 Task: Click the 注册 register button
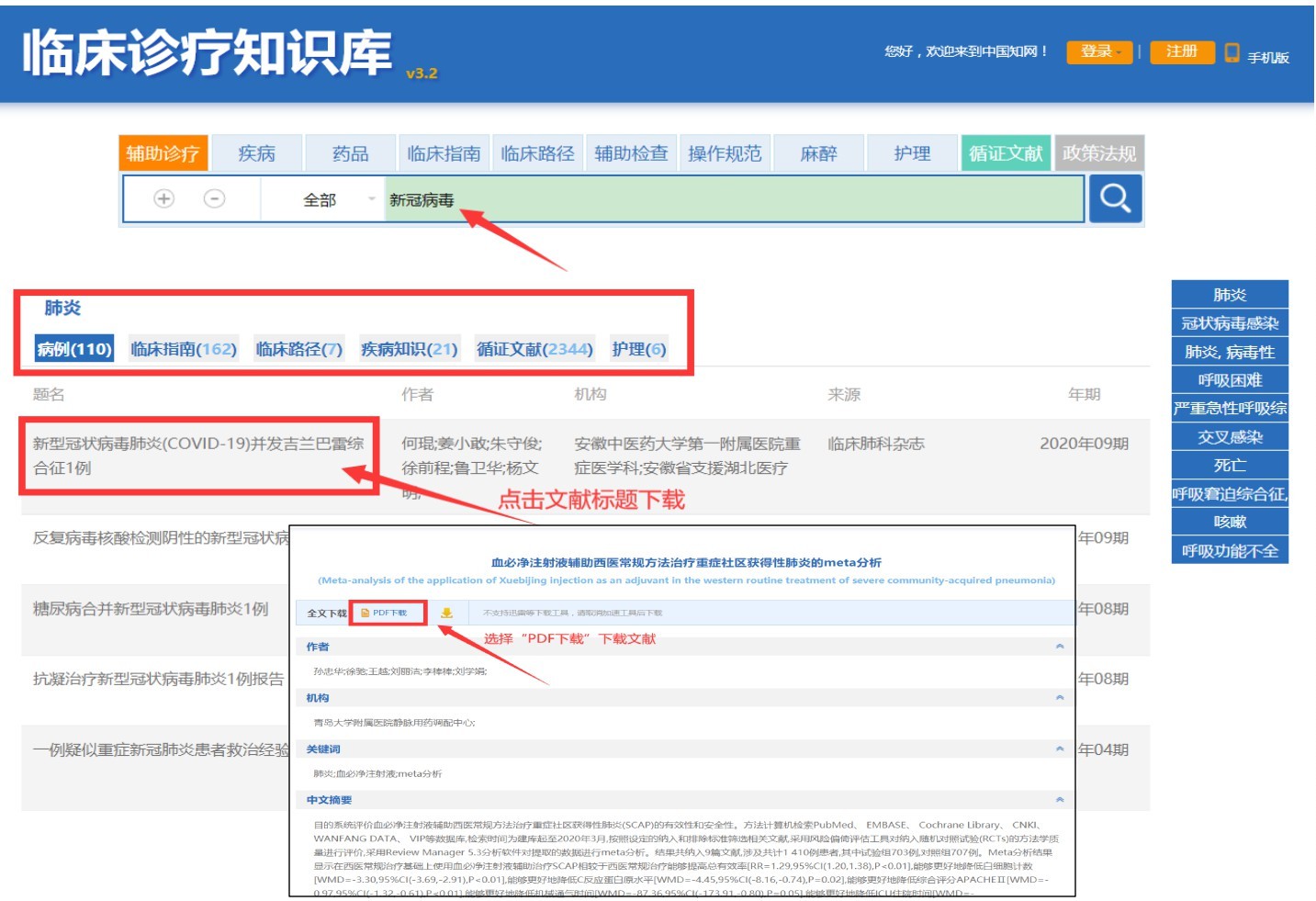pos(1182,52)
